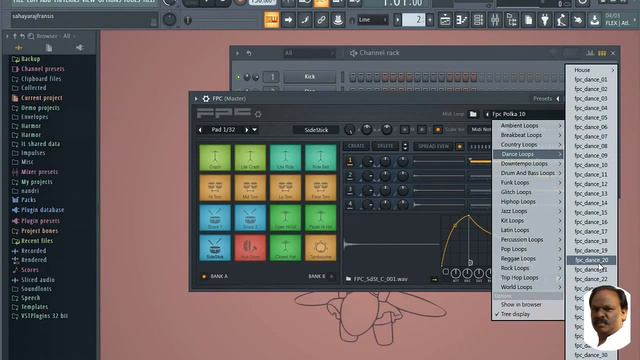Image resolution: width=640 pixels, height=360 pixels.
Task: Click the CREATE layer button
Action: (356, 146)
